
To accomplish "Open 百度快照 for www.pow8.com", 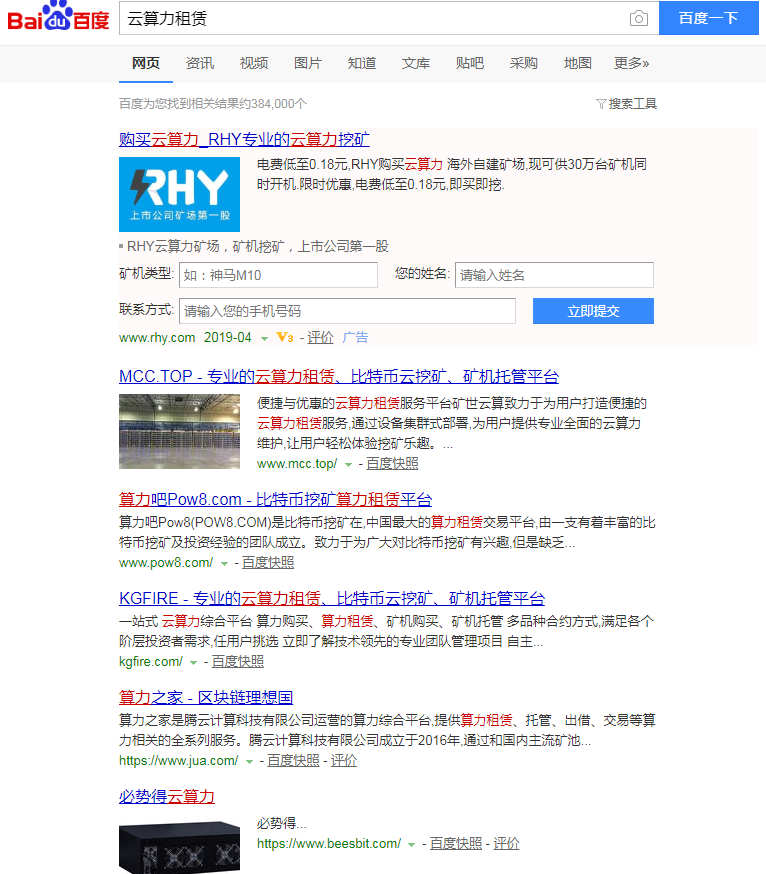I will tap(268, 562).
